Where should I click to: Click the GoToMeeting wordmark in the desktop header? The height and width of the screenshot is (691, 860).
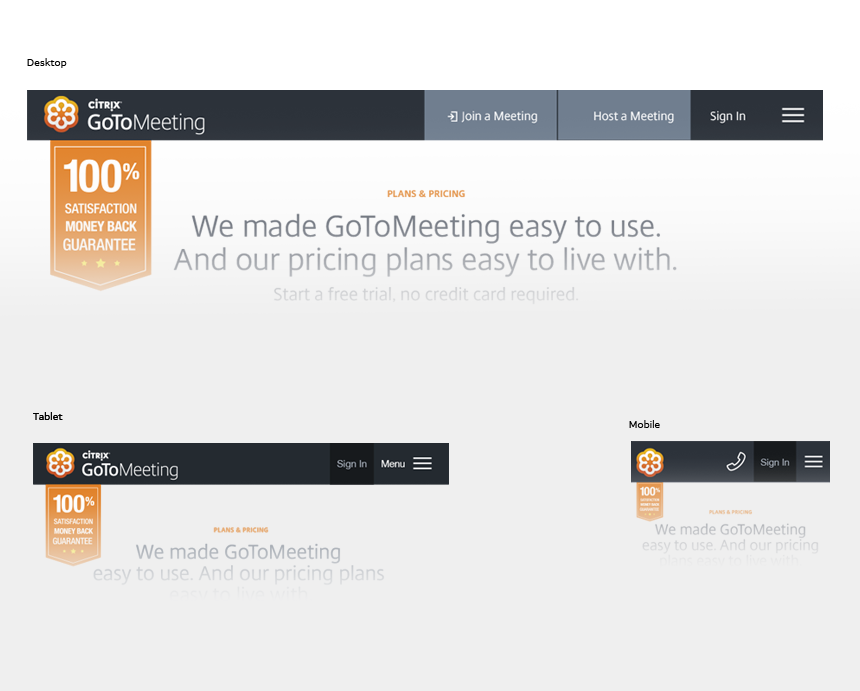point(145,120)
